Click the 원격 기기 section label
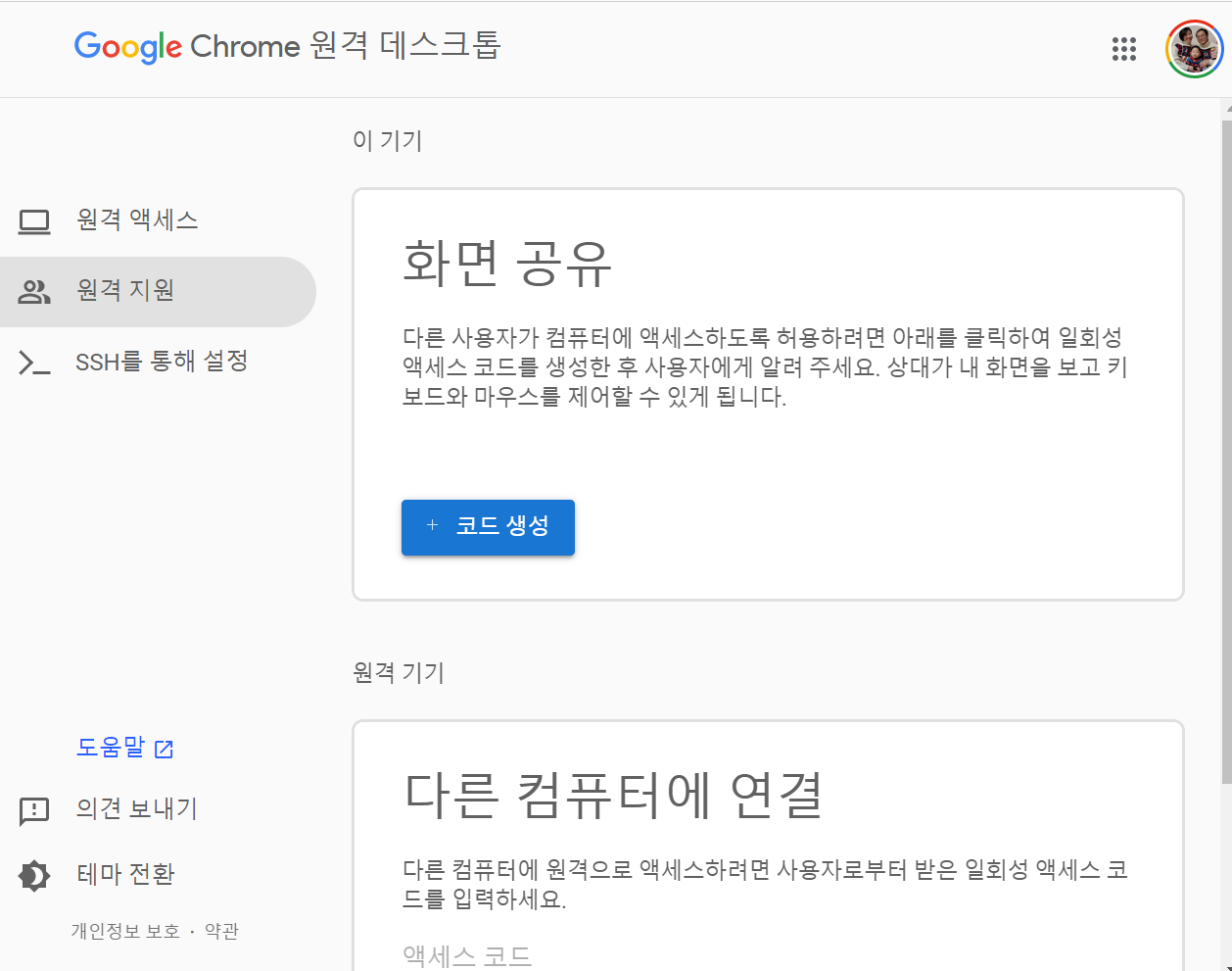 coord(399,673)
